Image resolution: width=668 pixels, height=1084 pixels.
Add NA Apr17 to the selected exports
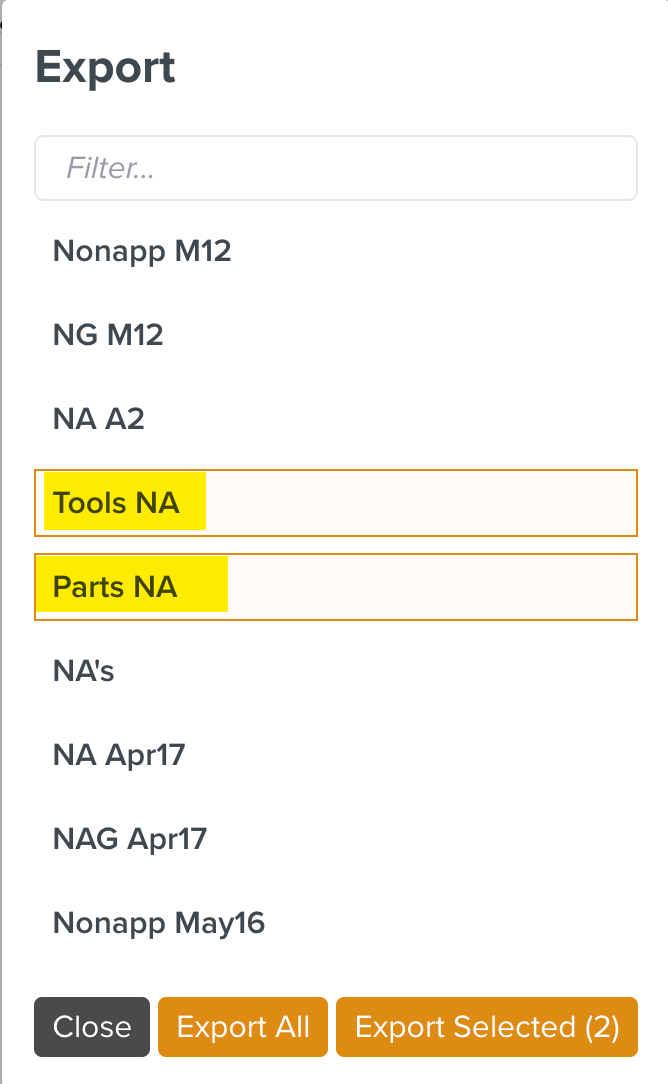[x=119, y=755]
